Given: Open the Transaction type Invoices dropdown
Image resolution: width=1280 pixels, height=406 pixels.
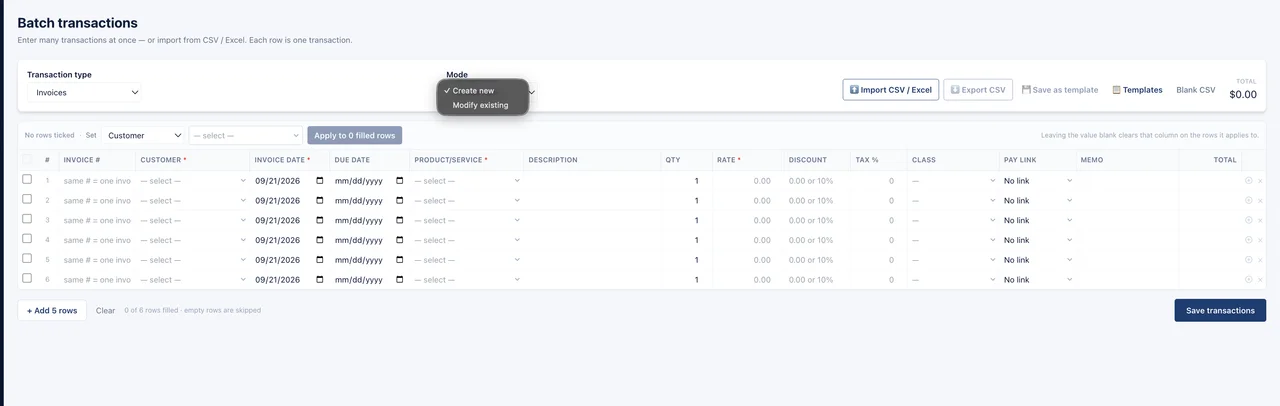Looking at the screenshot, I should 84,92.
